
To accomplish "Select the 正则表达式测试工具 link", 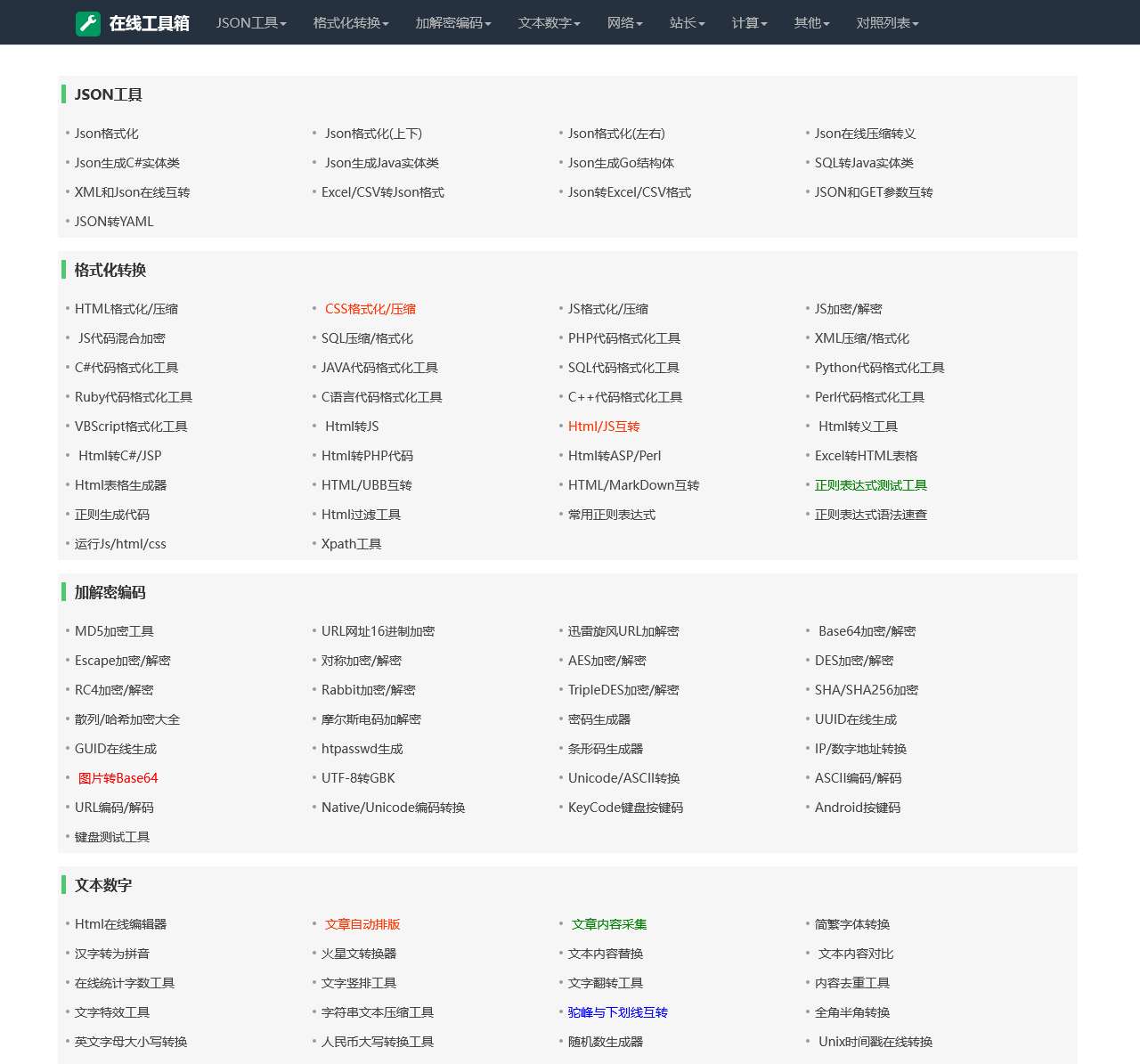I will 870,485.
